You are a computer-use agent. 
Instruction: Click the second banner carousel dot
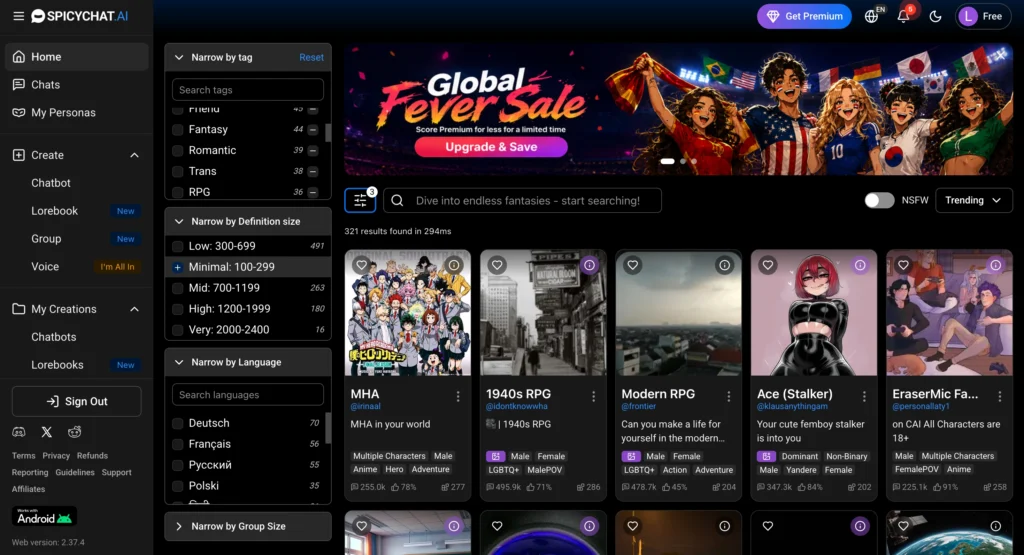(x=683, y=161)
